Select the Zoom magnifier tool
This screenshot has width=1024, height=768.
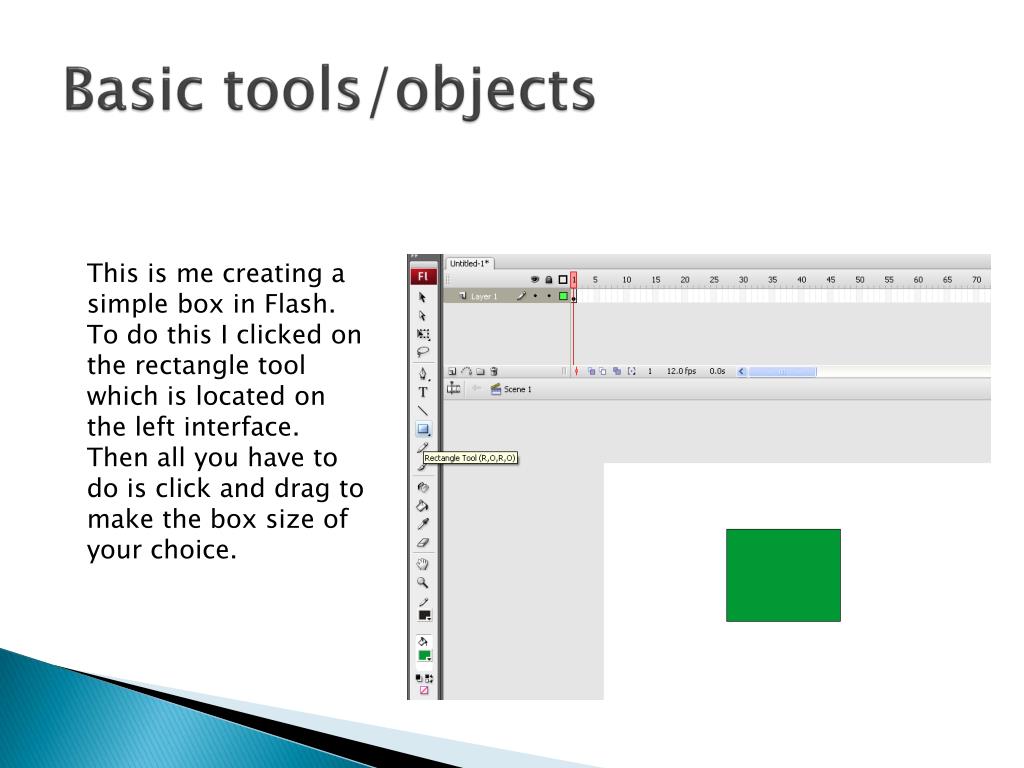coord(423,583)
